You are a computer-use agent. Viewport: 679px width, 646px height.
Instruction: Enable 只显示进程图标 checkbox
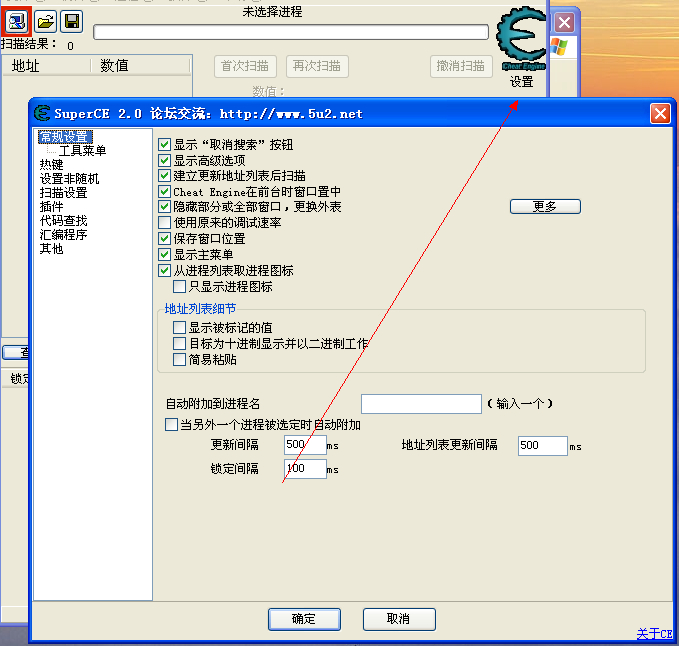point(179,286)
